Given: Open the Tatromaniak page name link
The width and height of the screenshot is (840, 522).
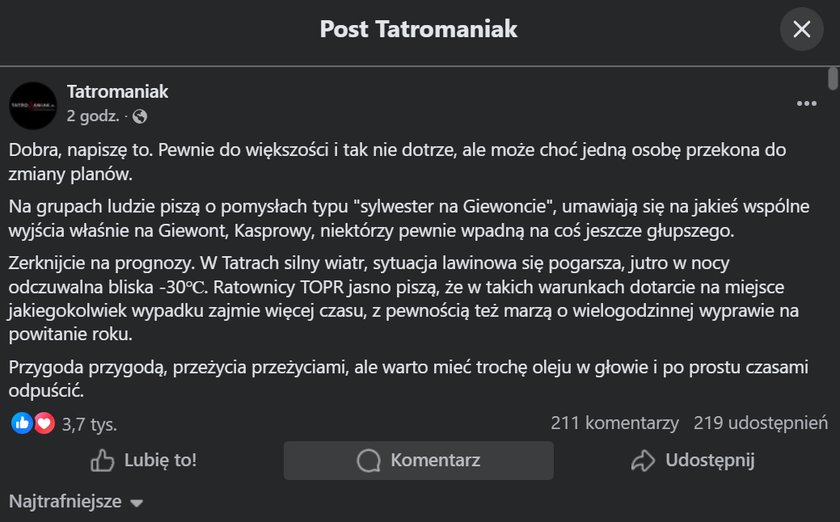Looking at the screenshot, I should pos(117,92).
